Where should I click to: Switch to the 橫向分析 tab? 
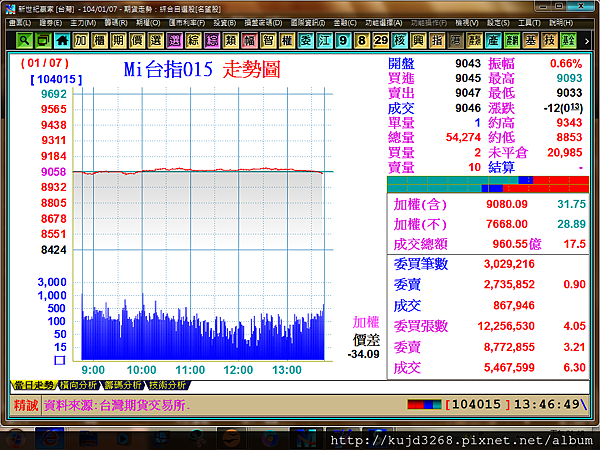point(78,385)
